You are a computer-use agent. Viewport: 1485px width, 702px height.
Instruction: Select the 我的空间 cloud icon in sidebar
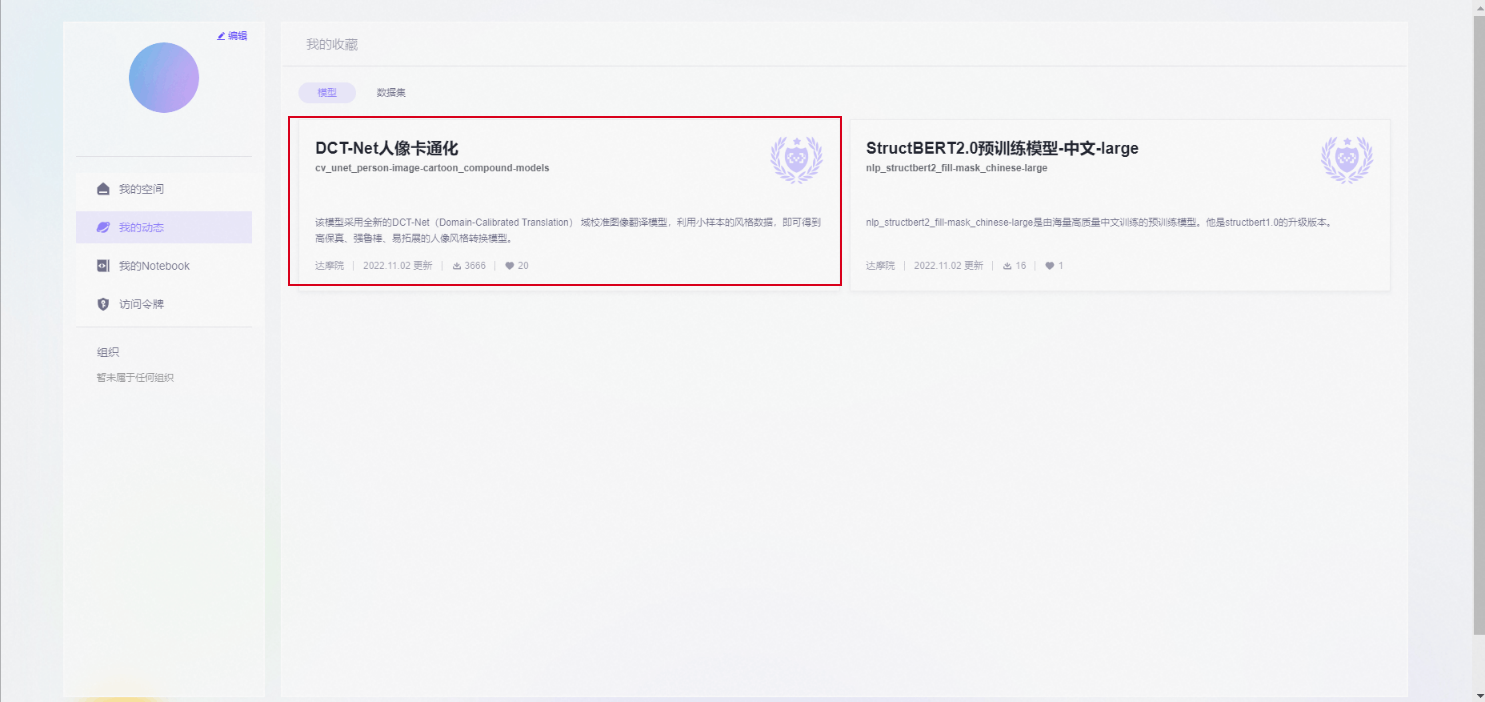pyautogui.click(x=105, y=188)
